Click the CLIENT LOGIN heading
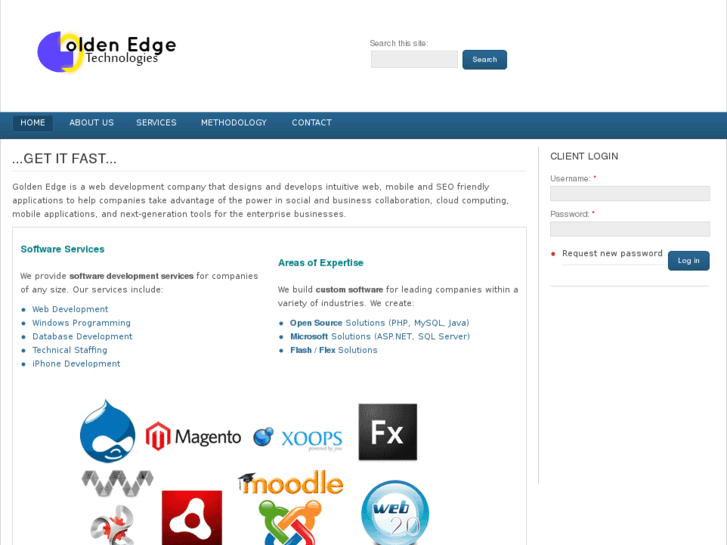The image size is (727, 545). [x=584, y=156]
